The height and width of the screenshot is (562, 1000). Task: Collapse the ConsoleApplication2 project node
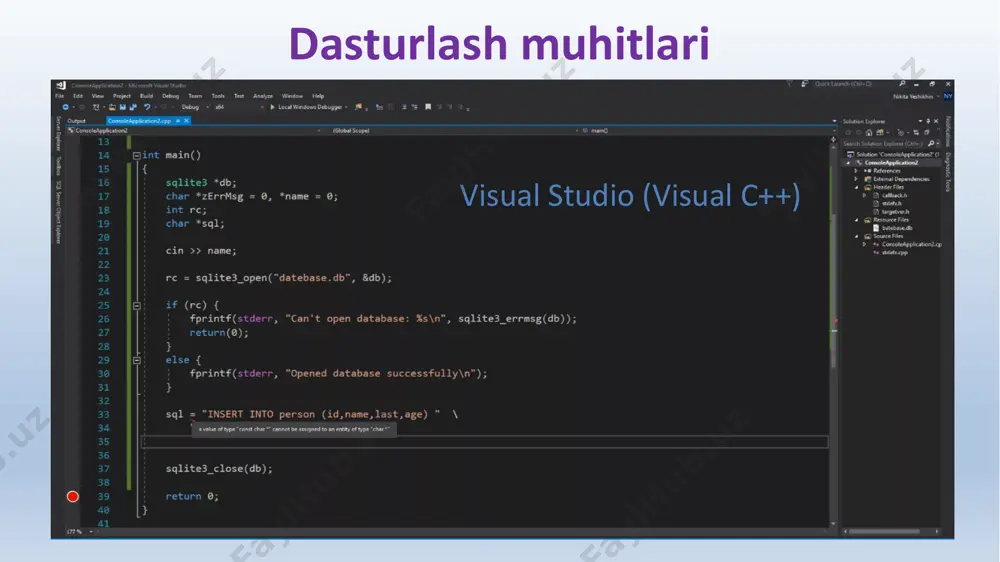click(848, 163)
